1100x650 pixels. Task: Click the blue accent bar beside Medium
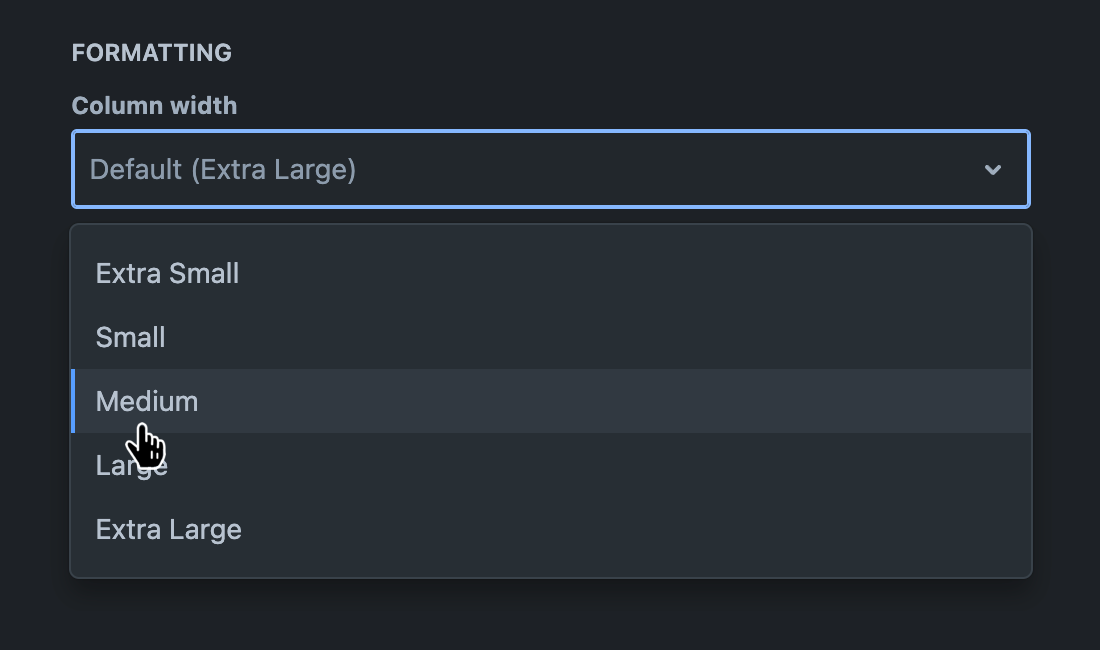[73, 401]
